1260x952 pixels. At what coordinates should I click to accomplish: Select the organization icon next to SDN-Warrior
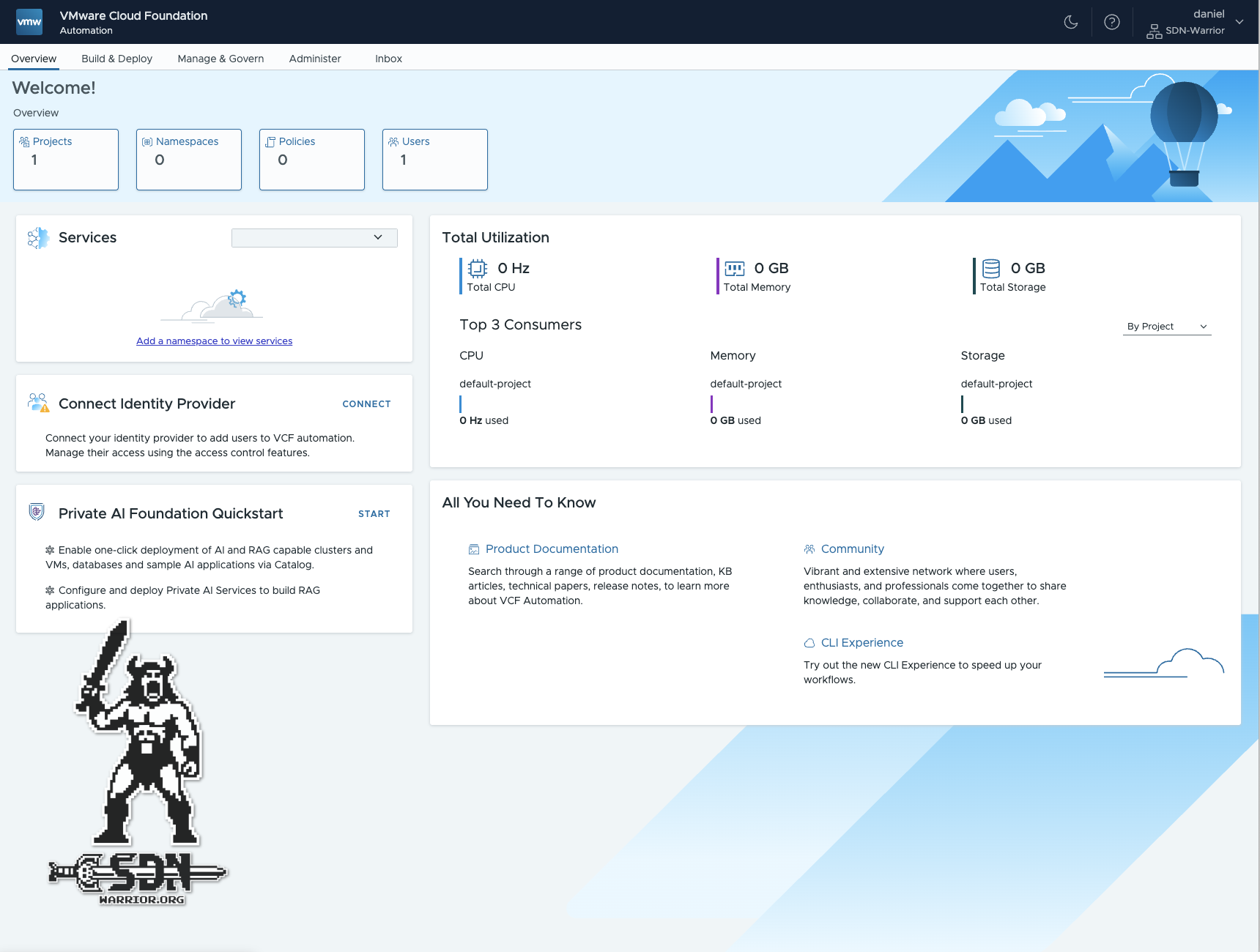click(1154, 31)
